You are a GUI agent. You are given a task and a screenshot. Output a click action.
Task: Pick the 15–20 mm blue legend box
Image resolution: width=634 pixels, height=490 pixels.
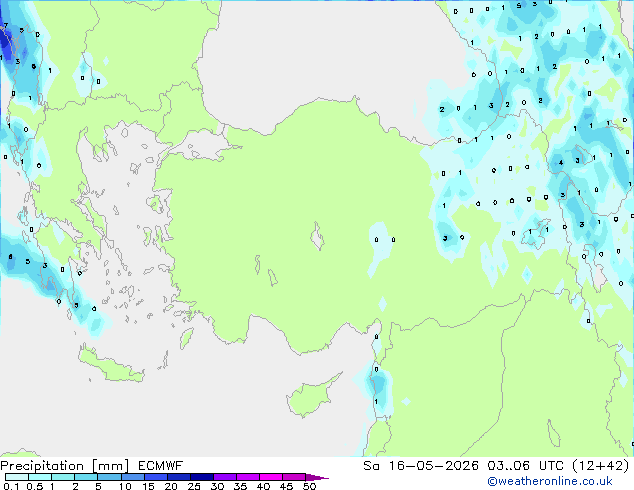pyautogui.click(x=156, y=477)
